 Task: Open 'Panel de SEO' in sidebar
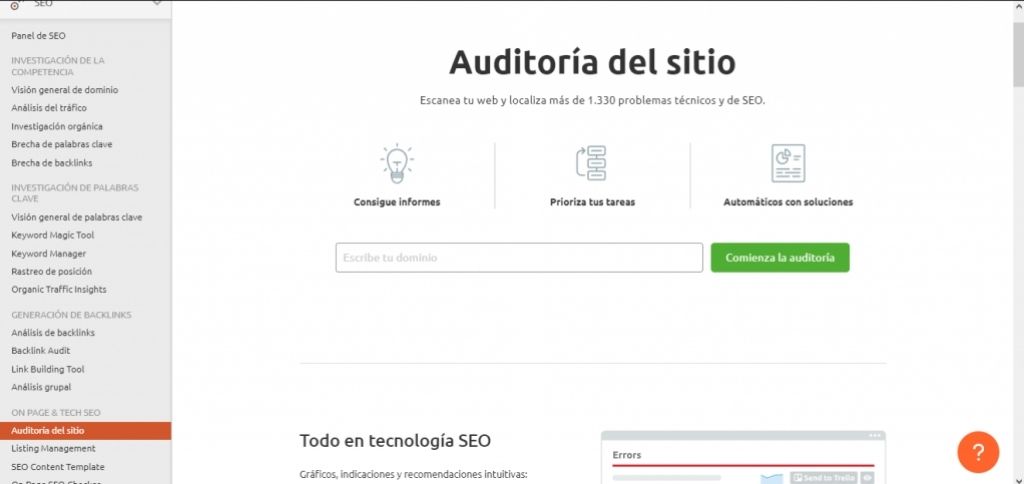[x=39, y=36]
